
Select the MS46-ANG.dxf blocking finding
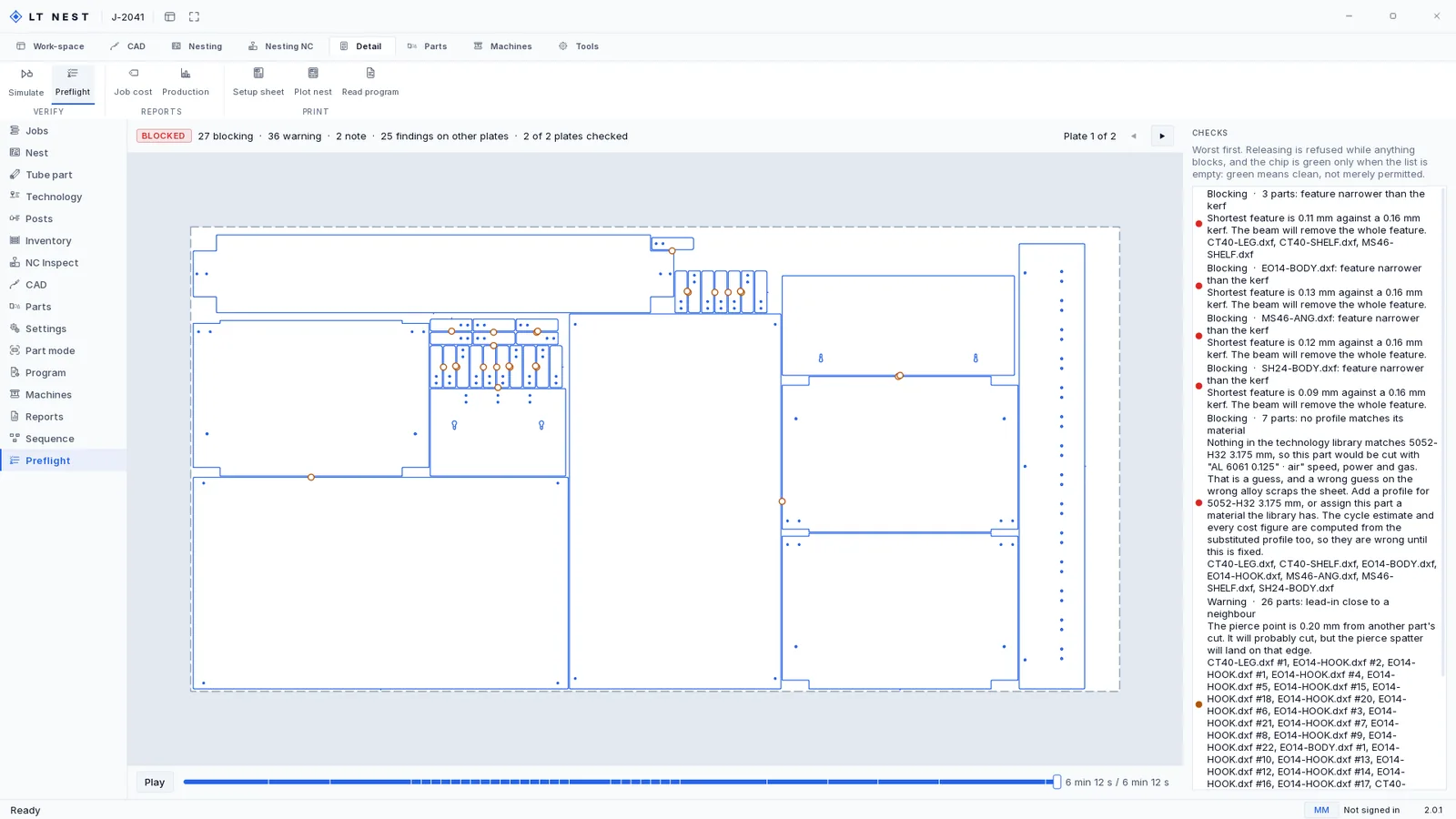(x=1317, y=337)
